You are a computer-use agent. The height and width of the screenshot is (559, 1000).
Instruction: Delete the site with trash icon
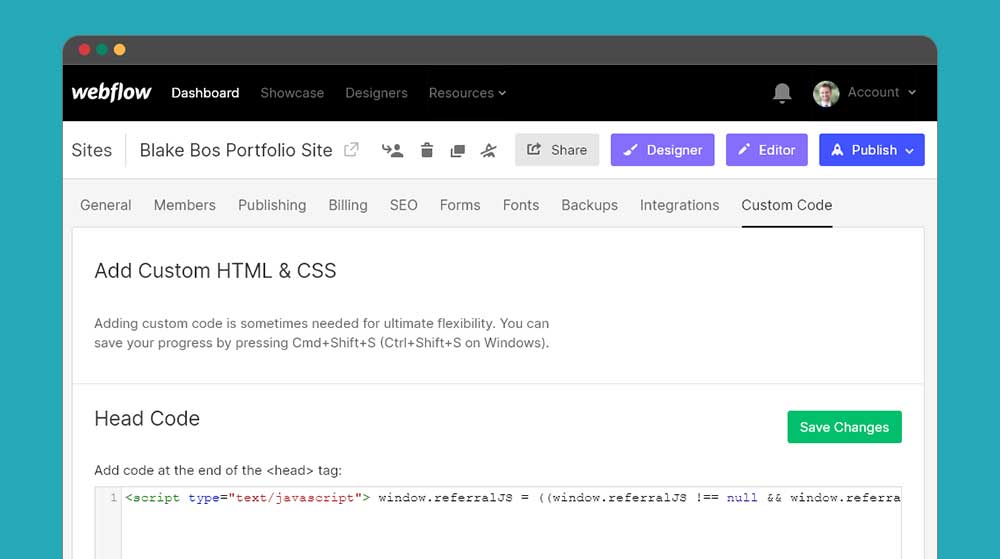click(x=427, y=150)
